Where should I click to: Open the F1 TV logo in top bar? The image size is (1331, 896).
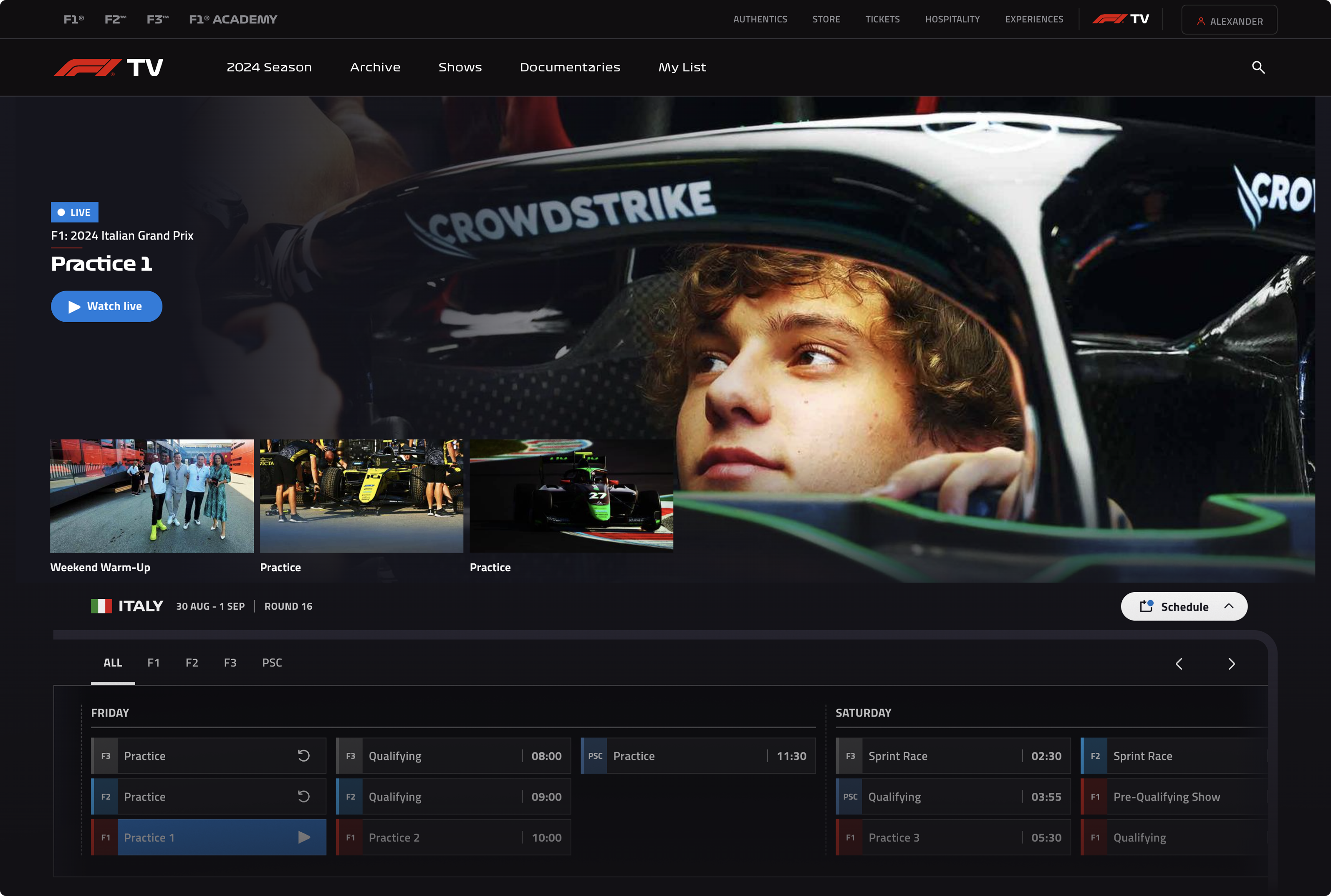pyautogui.click(x=1120, y=19)
